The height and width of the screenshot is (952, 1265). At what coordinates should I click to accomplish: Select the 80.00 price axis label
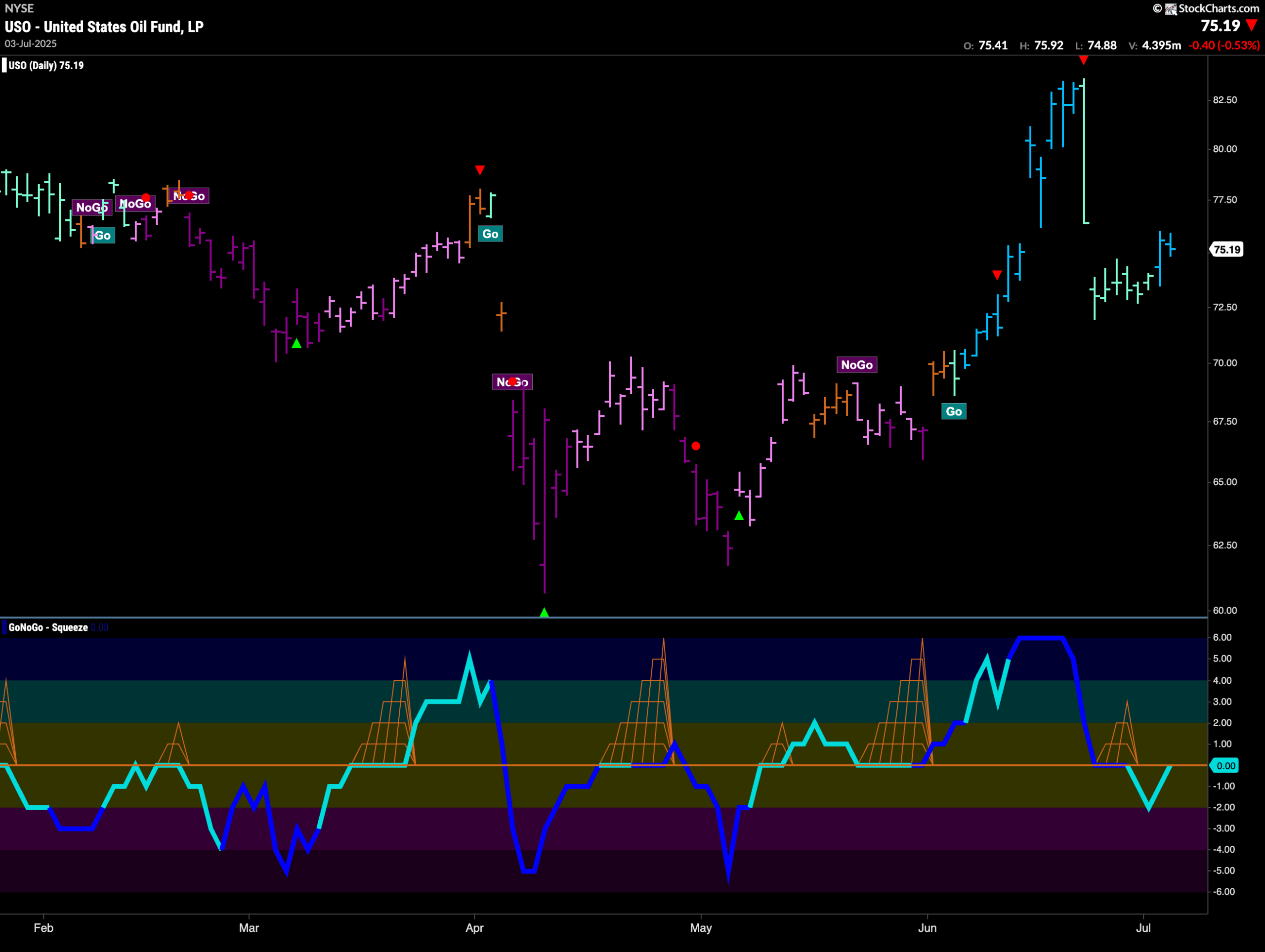point(1225,149)
